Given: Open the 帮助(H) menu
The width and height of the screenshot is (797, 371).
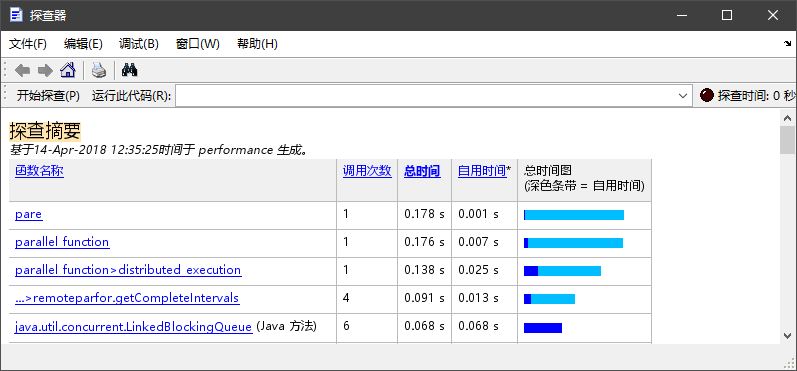Looking at the screenshot, I should point(257,44).
